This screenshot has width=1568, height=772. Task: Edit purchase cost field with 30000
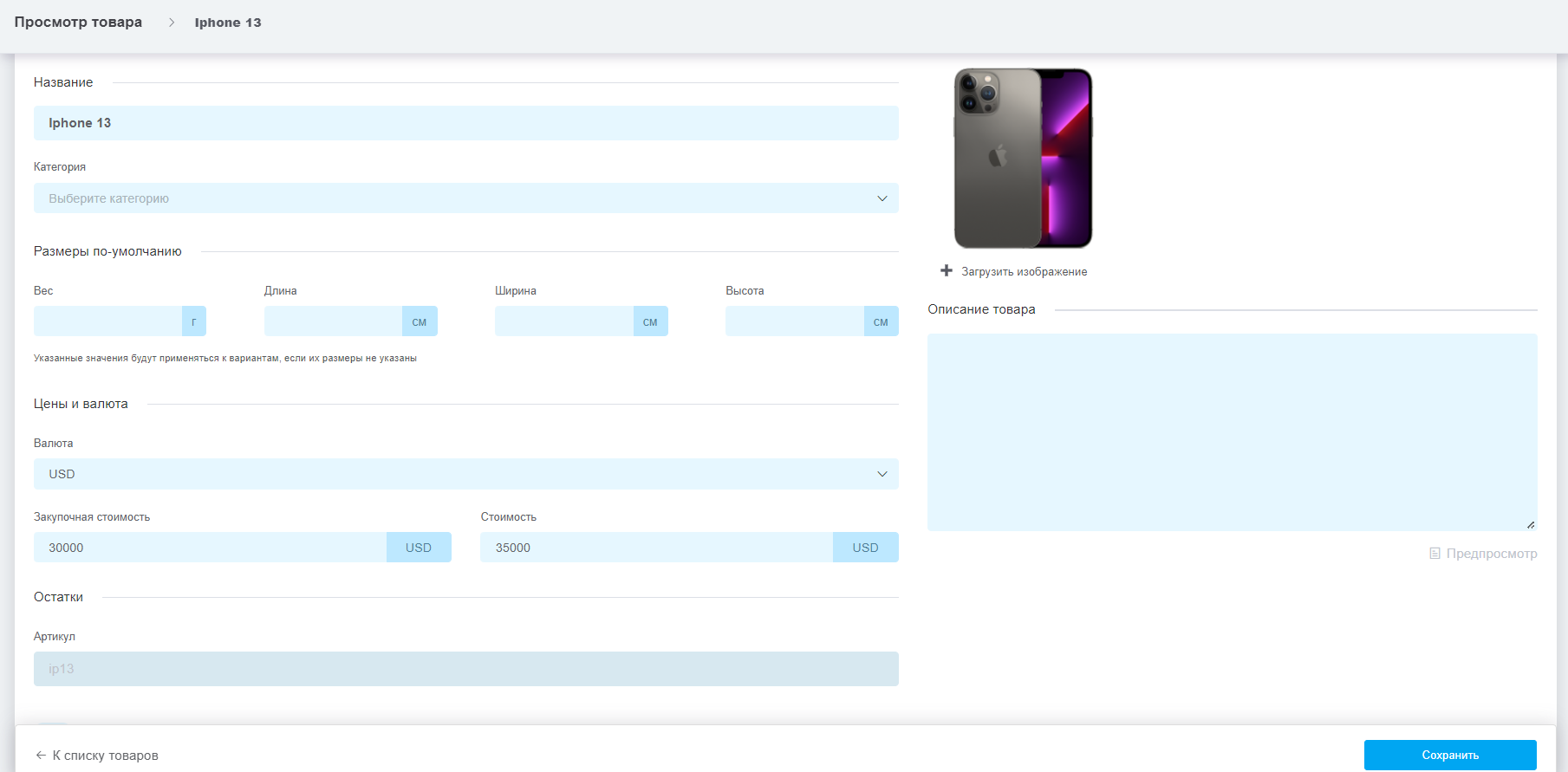pyautogui.click(x=210, y=548)
